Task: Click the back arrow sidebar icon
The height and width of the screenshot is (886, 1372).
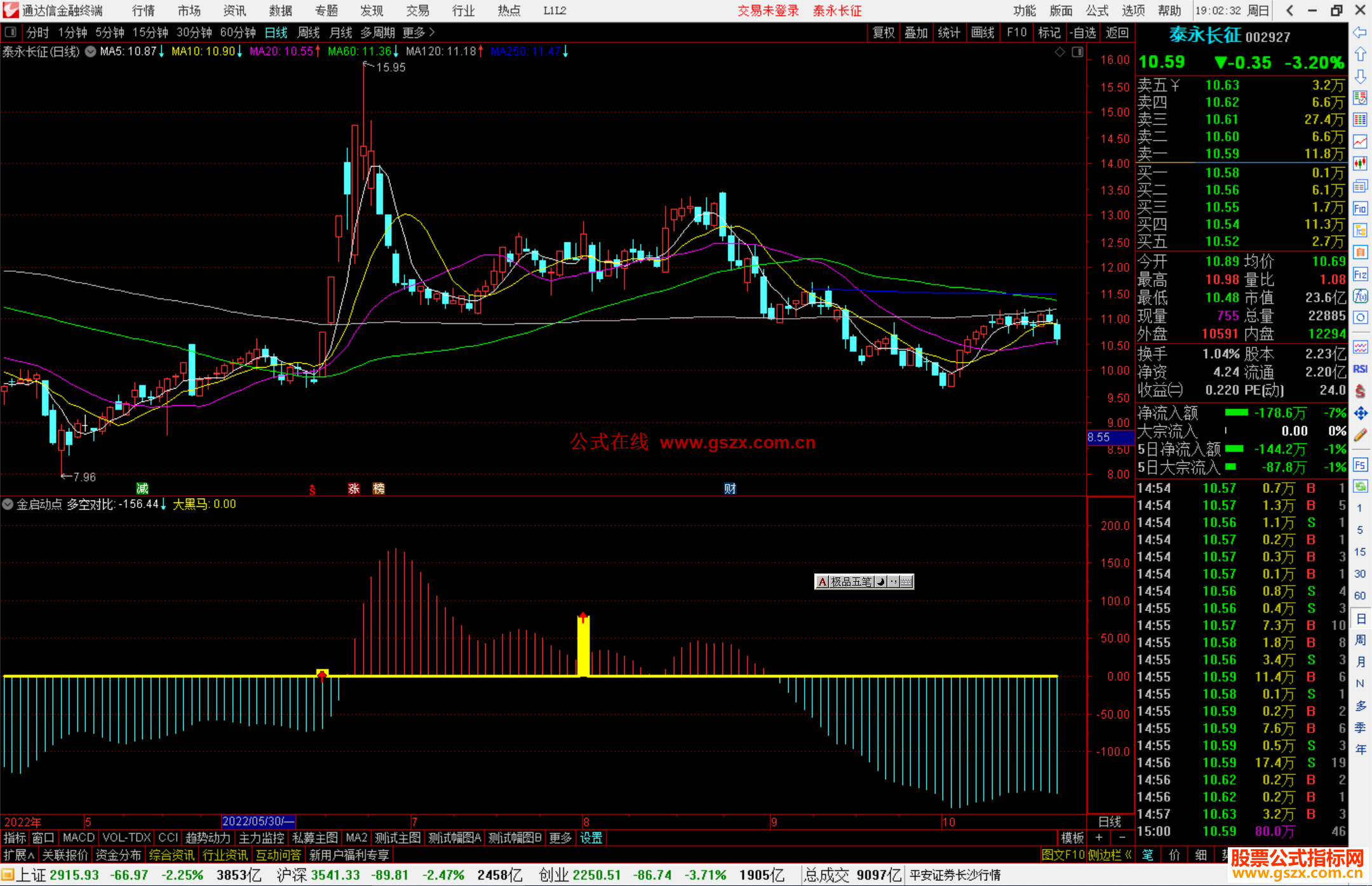Action: [1360, 32]
